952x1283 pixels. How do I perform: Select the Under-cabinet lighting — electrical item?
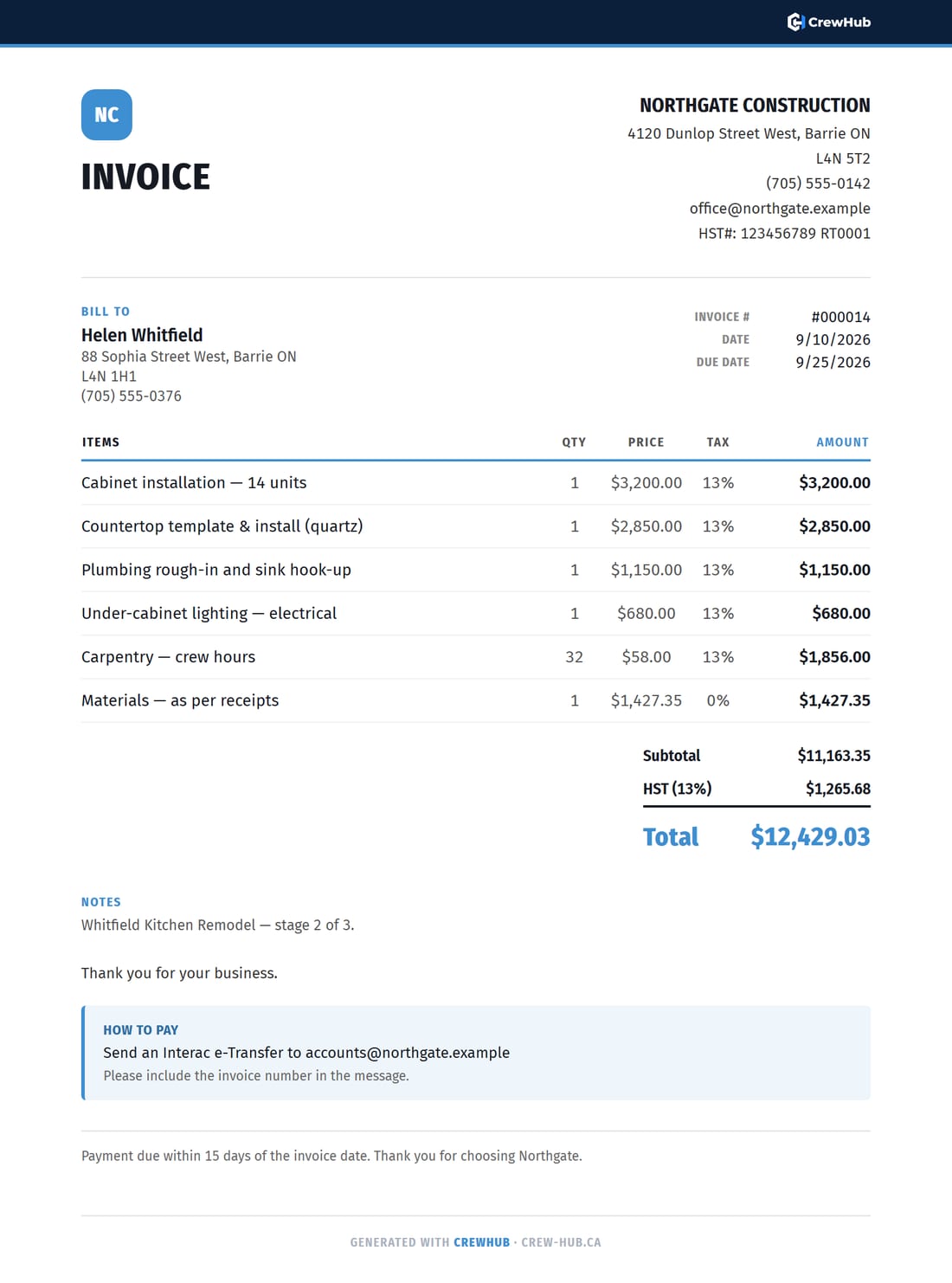209,613
